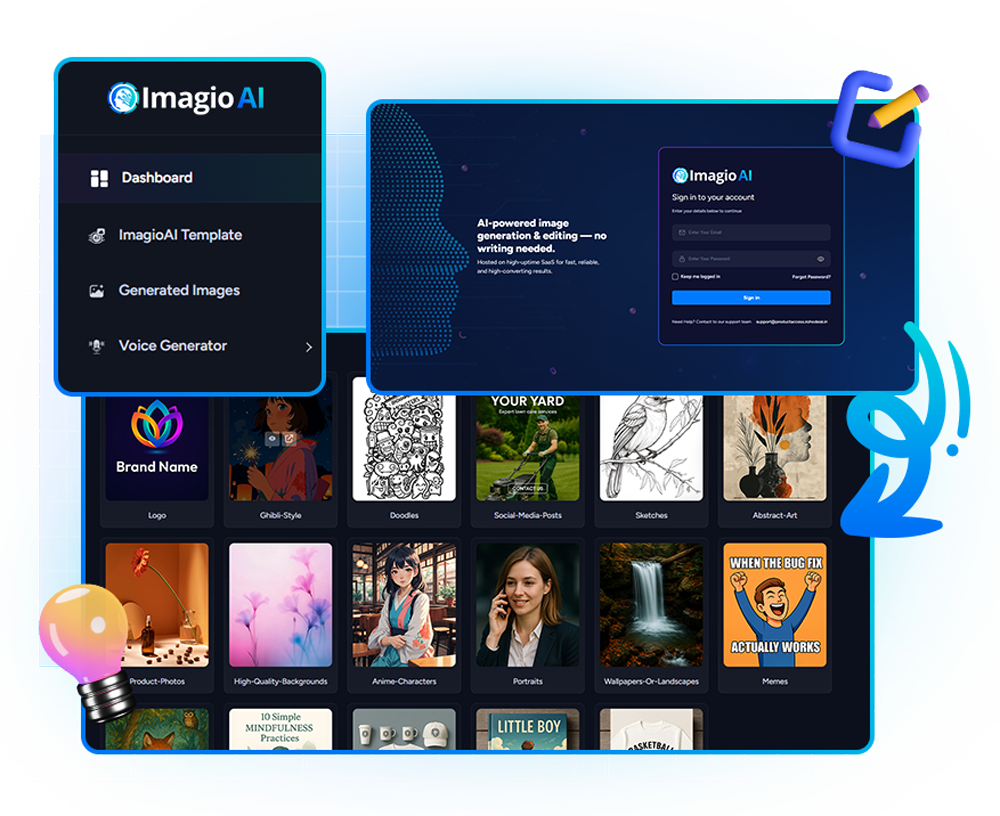Click the lock icon in password field

682,258
